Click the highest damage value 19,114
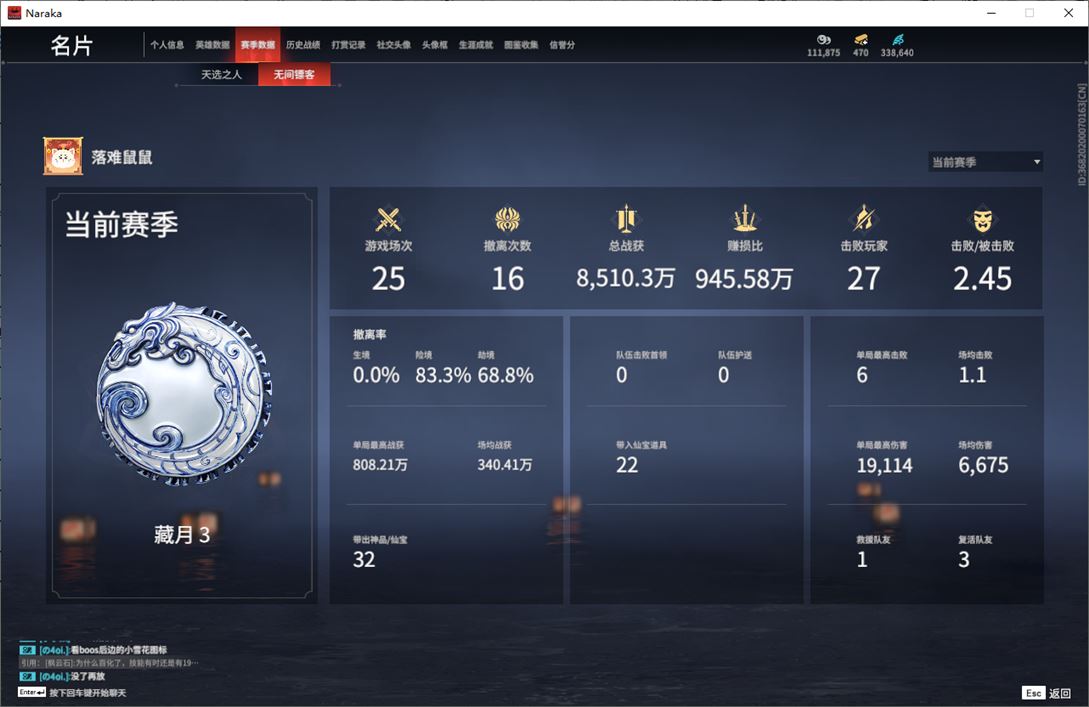This screenshot has width=1089, height=707. pyautogui.click(x=885, y=465)
